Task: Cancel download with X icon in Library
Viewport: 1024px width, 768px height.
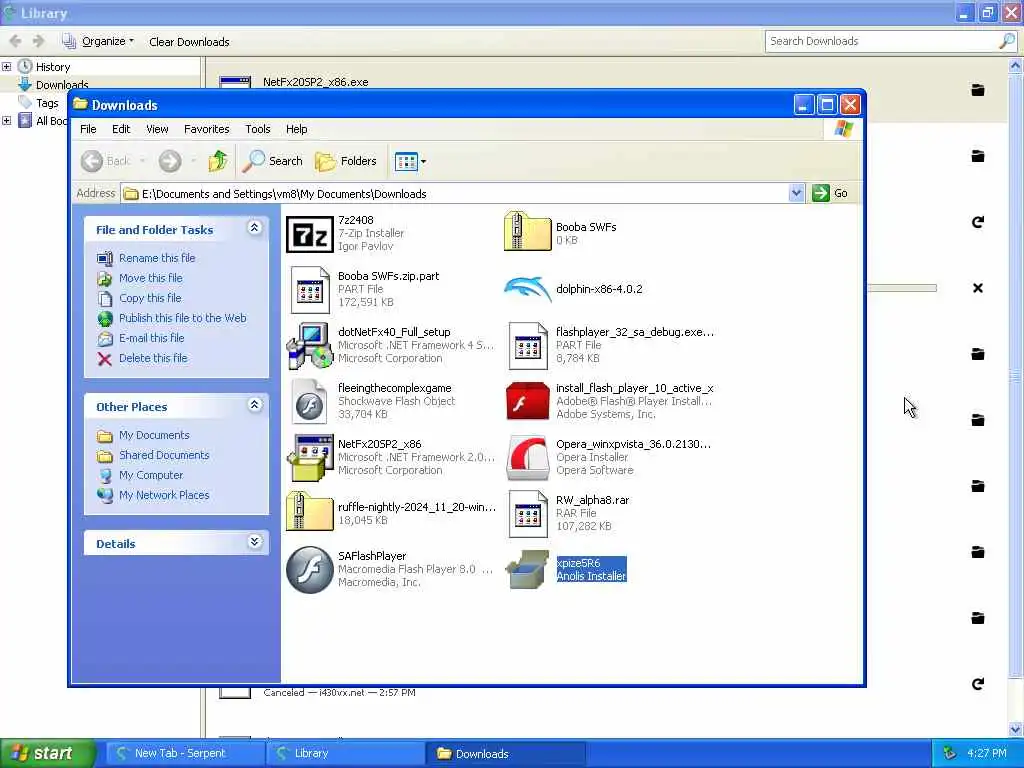Action: tap(978, 288)
